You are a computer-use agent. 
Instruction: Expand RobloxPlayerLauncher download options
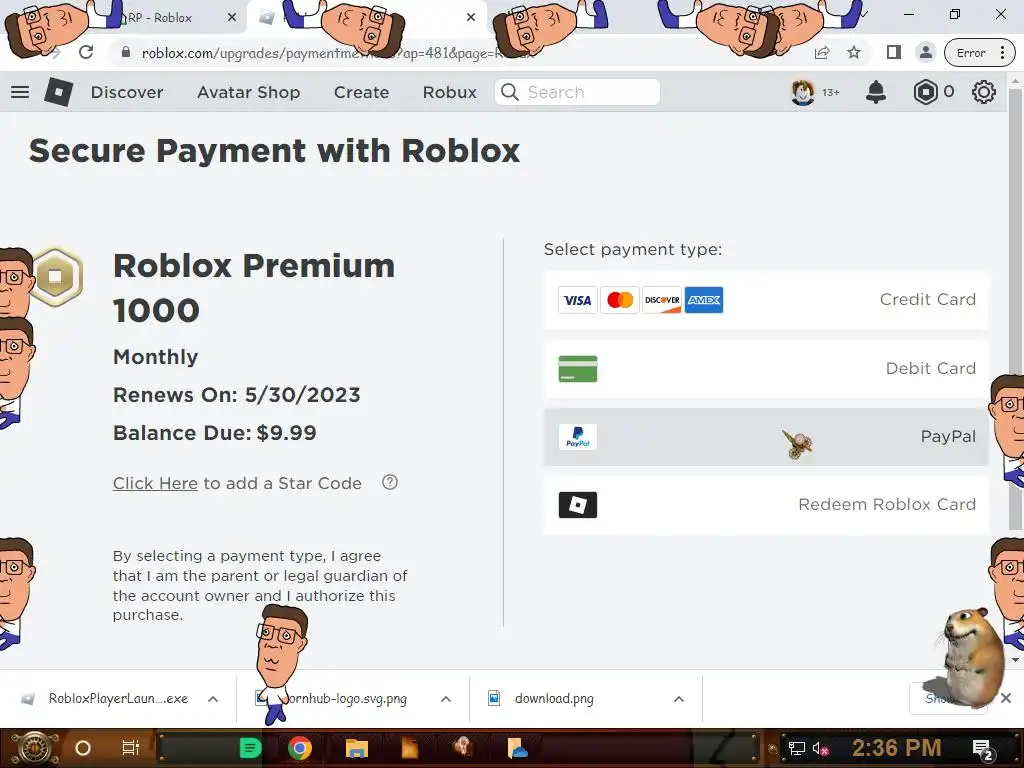pos(213,699)
